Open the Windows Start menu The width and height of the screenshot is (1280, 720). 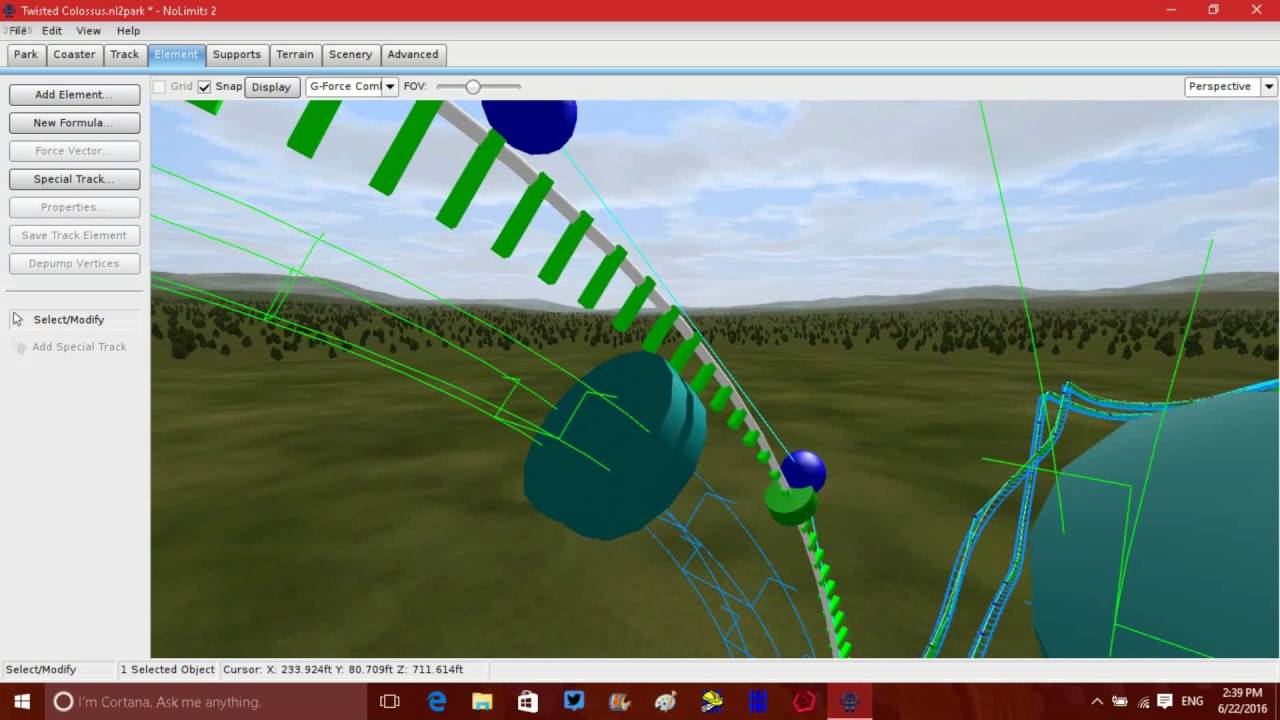pyautogui.click(x=21, y=702)
